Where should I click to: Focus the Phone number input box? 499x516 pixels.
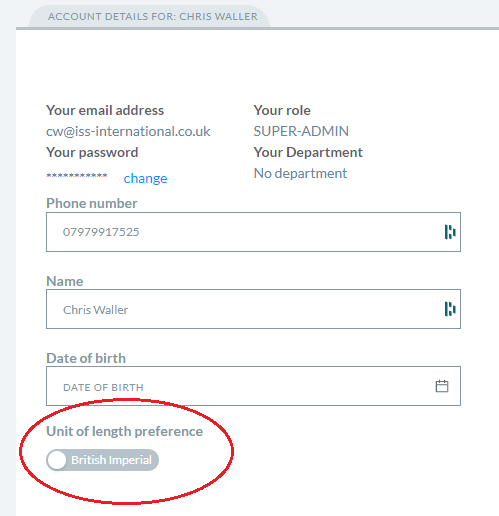click(x=253, y=232)
